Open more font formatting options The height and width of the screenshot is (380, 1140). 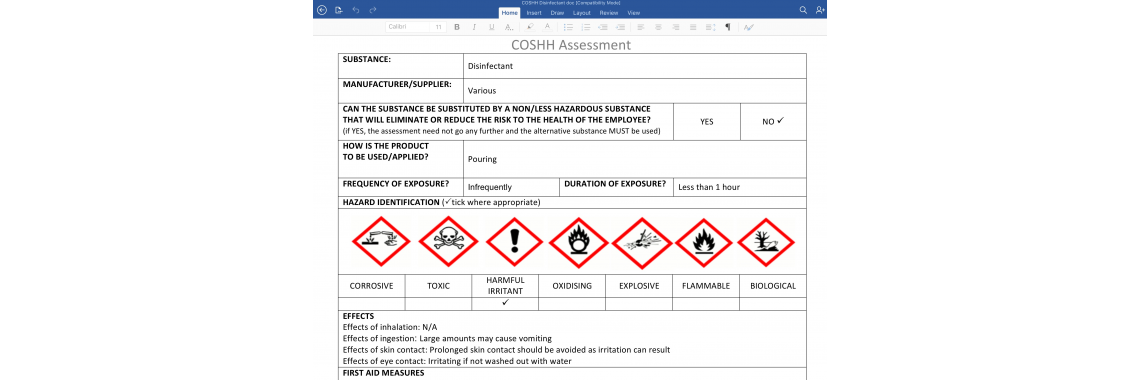coord(510,27)
